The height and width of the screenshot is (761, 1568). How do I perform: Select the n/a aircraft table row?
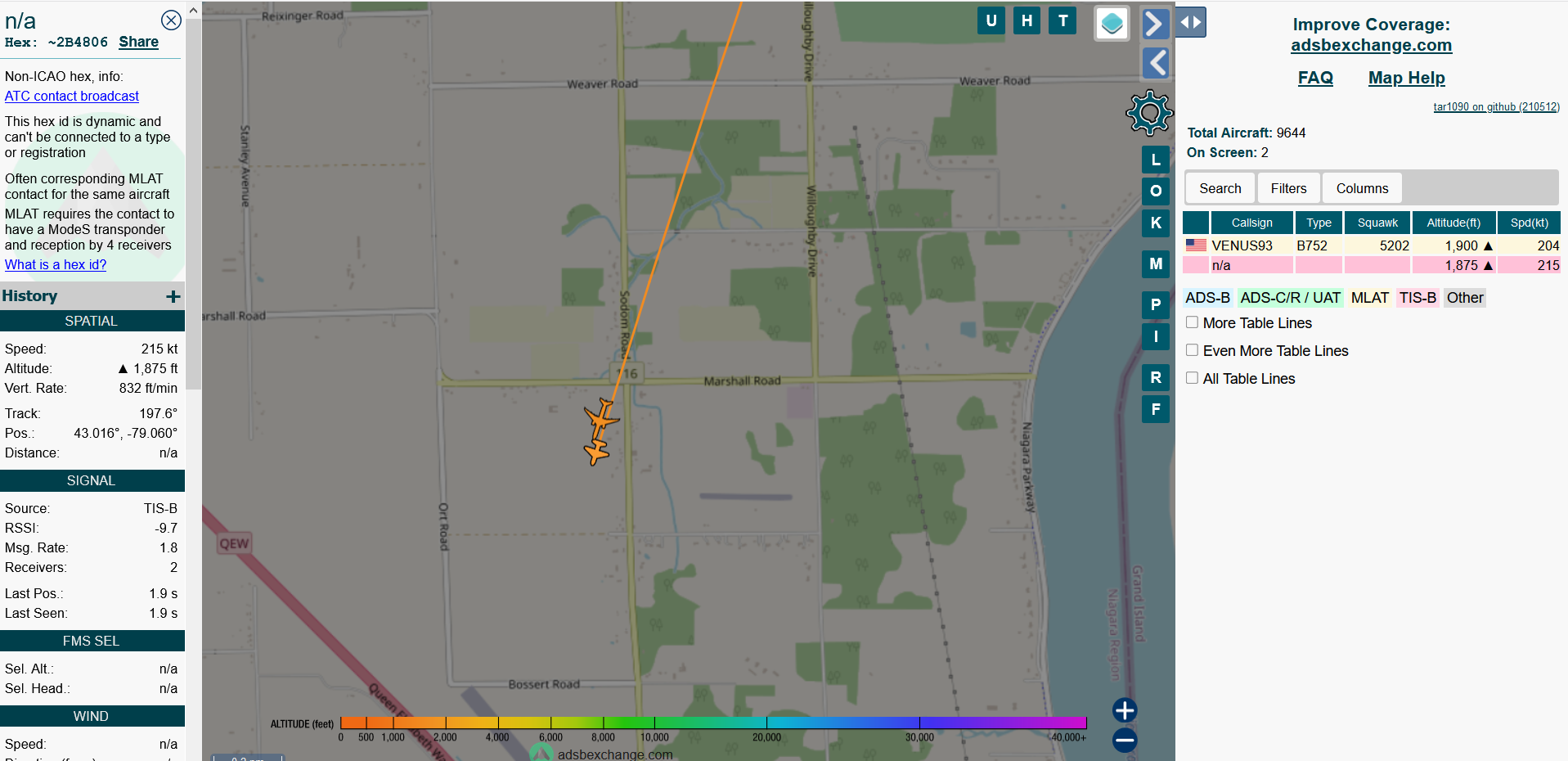coord(1372,265)
